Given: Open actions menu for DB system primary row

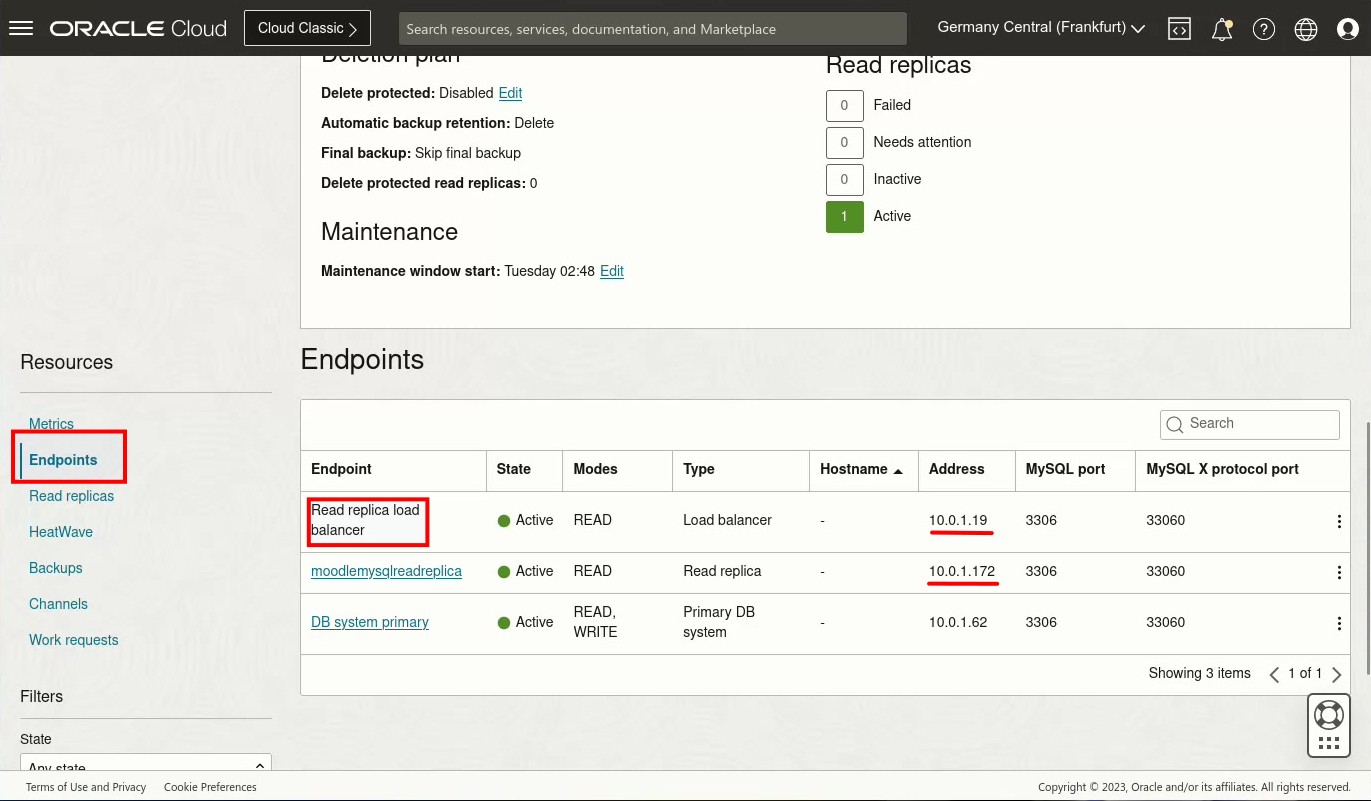Looking at the screenshot, I should coord(1339,623).
